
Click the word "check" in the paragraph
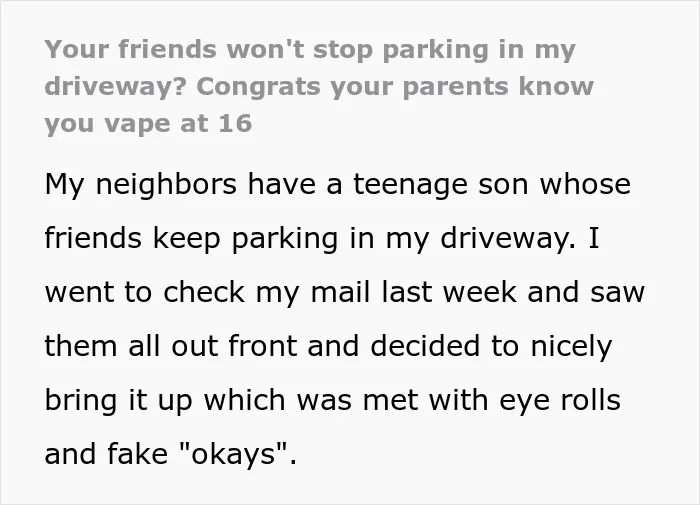pos(204,292)
